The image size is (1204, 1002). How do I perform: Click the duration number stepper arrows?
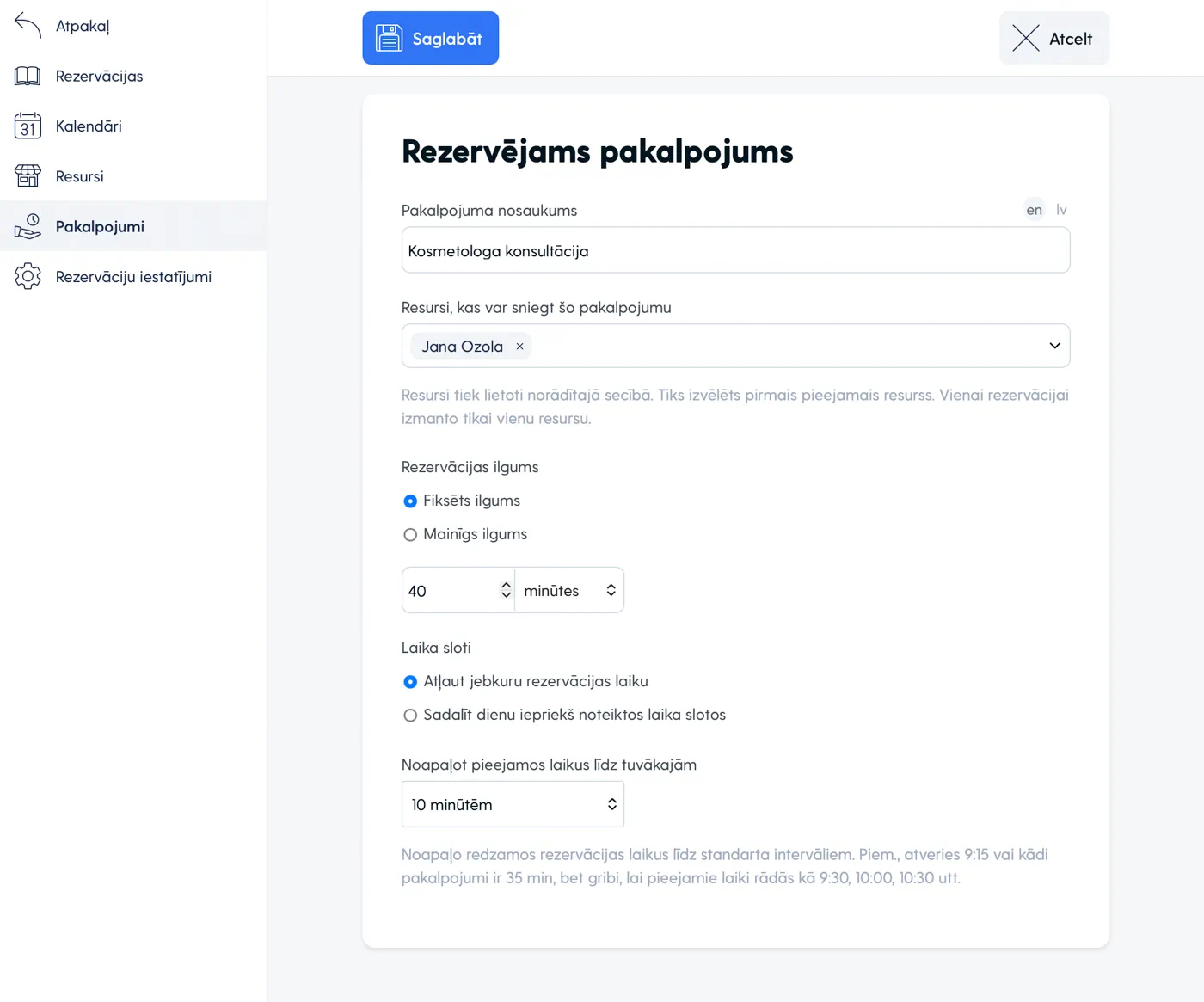pyautogui.click(x=506, y=590)
